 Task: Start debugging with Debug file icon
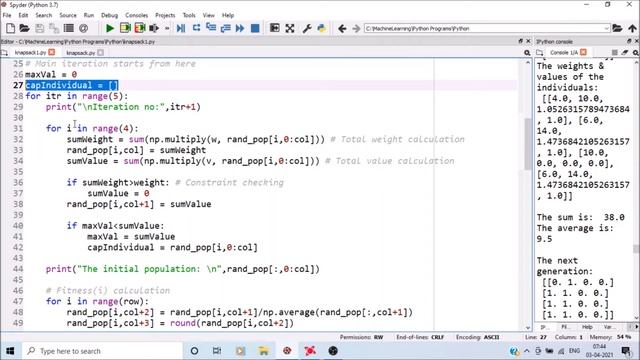(181, 28)
